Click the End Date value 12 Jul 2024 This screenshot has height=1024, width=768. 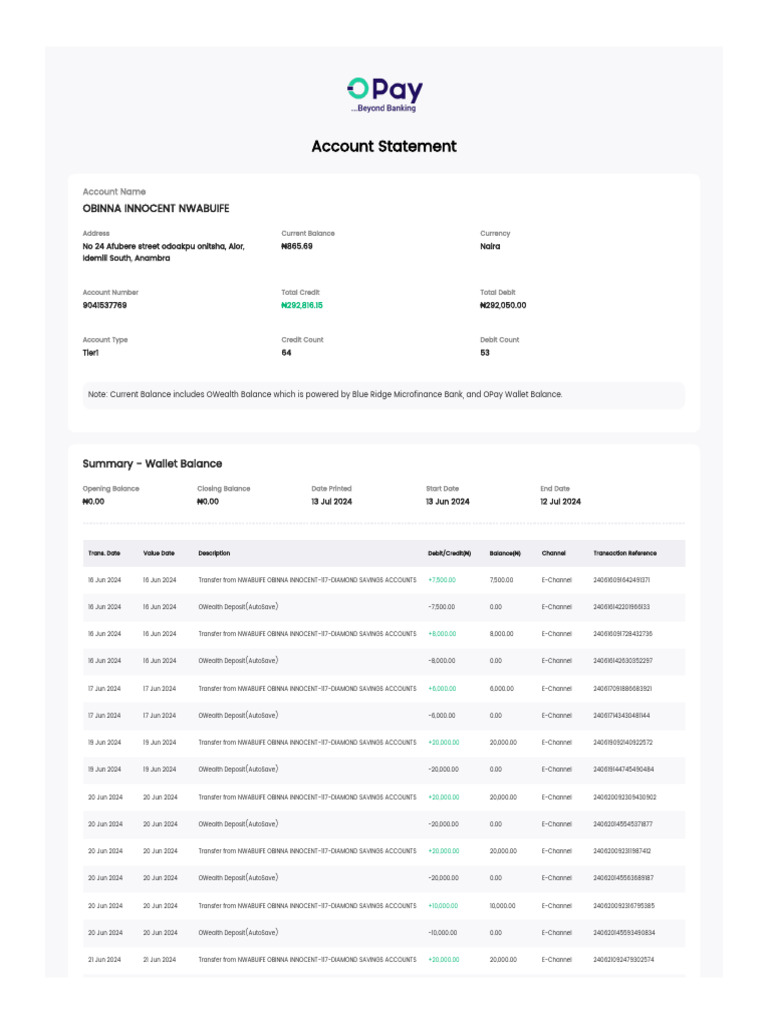(x=560, y=502)
